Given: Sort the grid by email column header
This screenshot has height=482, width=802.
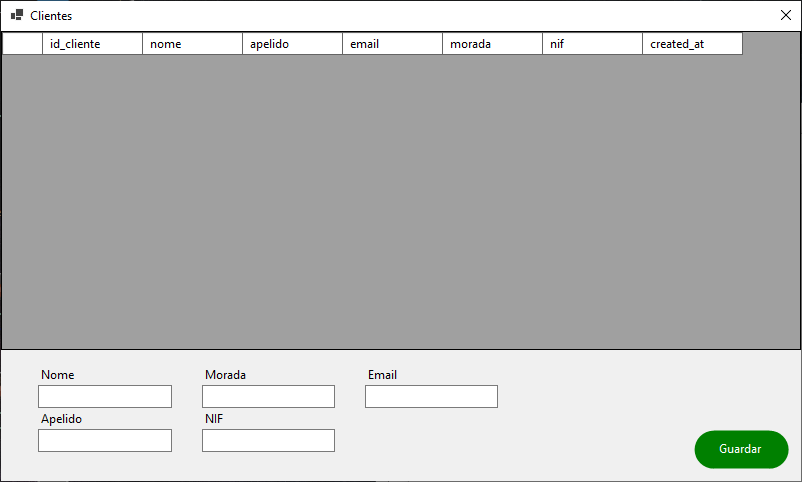Looking at the screenshot, I should coord(392,44).
